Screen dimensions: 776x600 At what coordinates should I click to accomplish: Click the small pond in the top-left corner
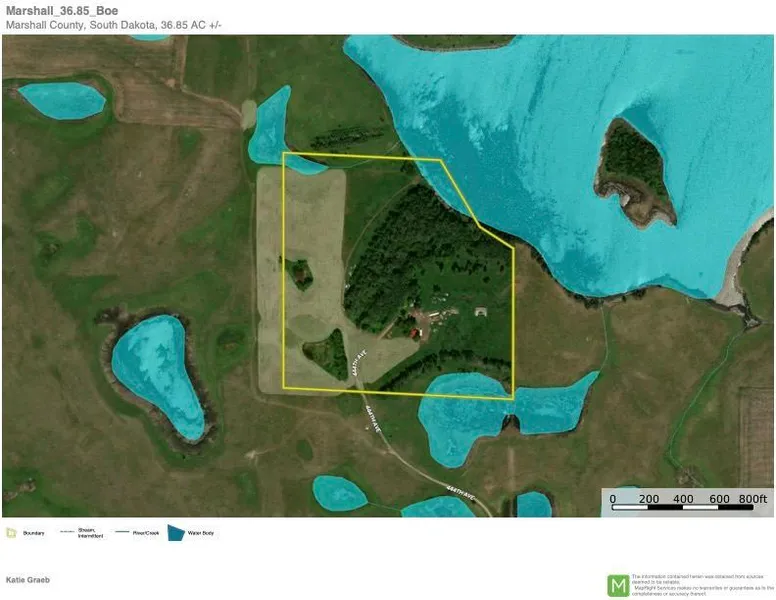coord(62,98)
